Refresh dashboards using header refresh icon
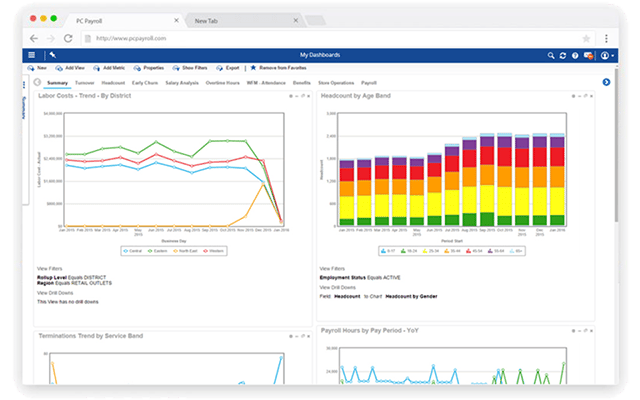The width and height of the screenshot is (640, 400). [563, 56]
